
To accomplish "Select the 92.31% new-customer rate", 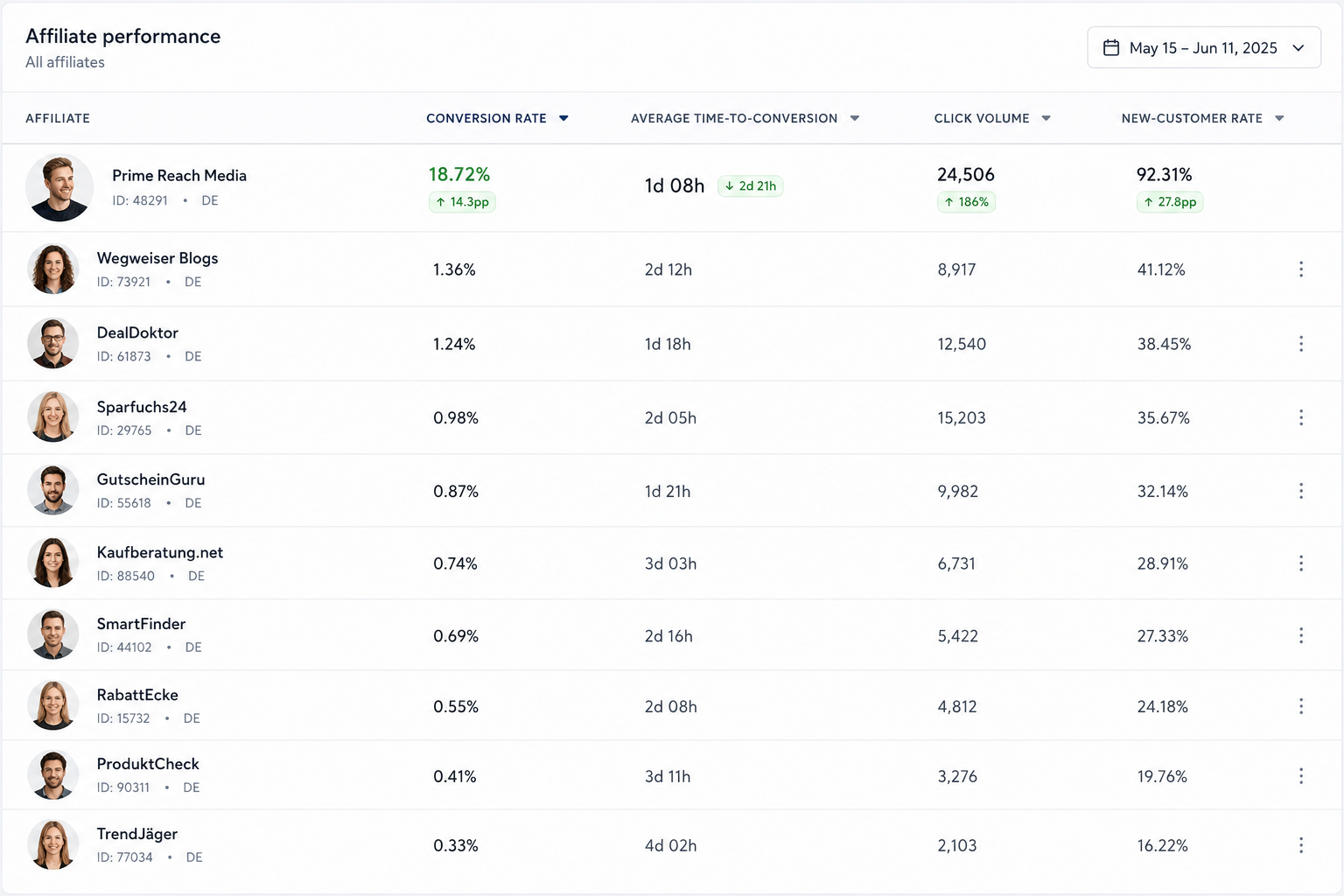I will pyautogui.click(x=1165, y=174).
